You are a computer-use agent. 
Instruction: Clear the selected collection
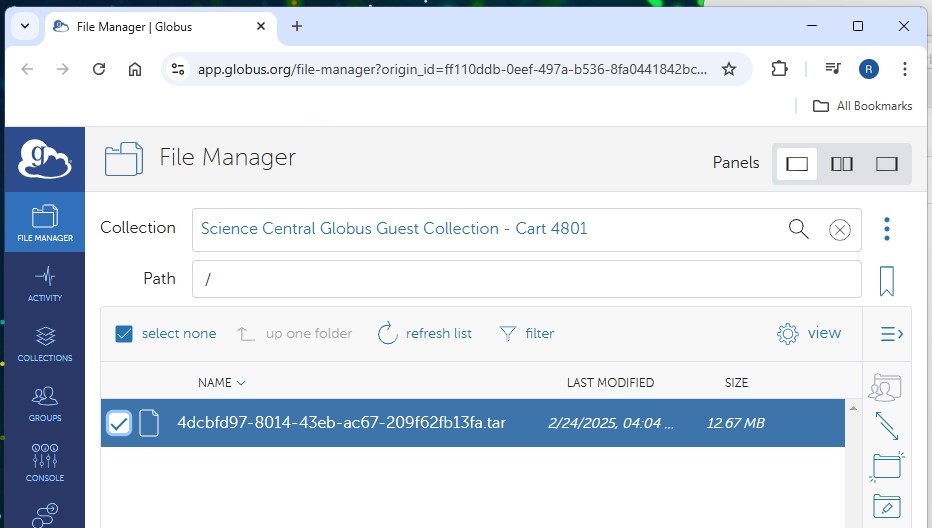[x=839, y=230]
